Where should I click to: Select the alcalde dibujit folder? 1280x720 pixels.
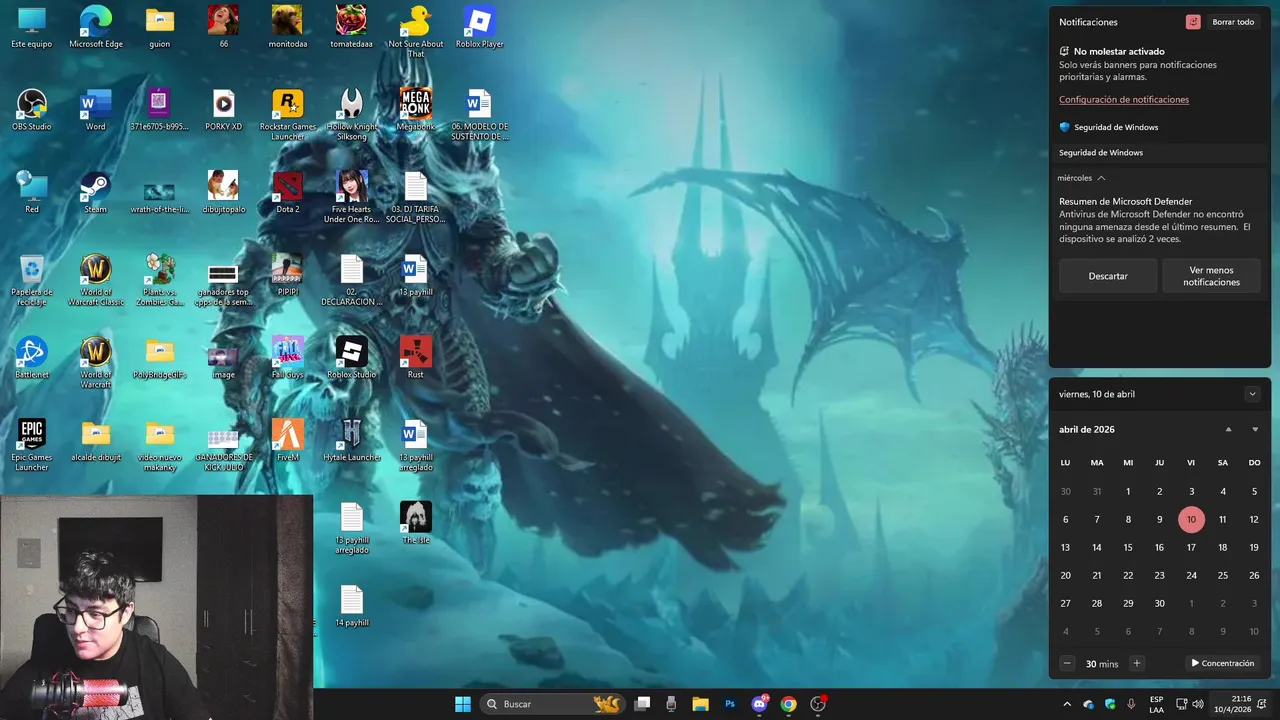click(96, 440)
